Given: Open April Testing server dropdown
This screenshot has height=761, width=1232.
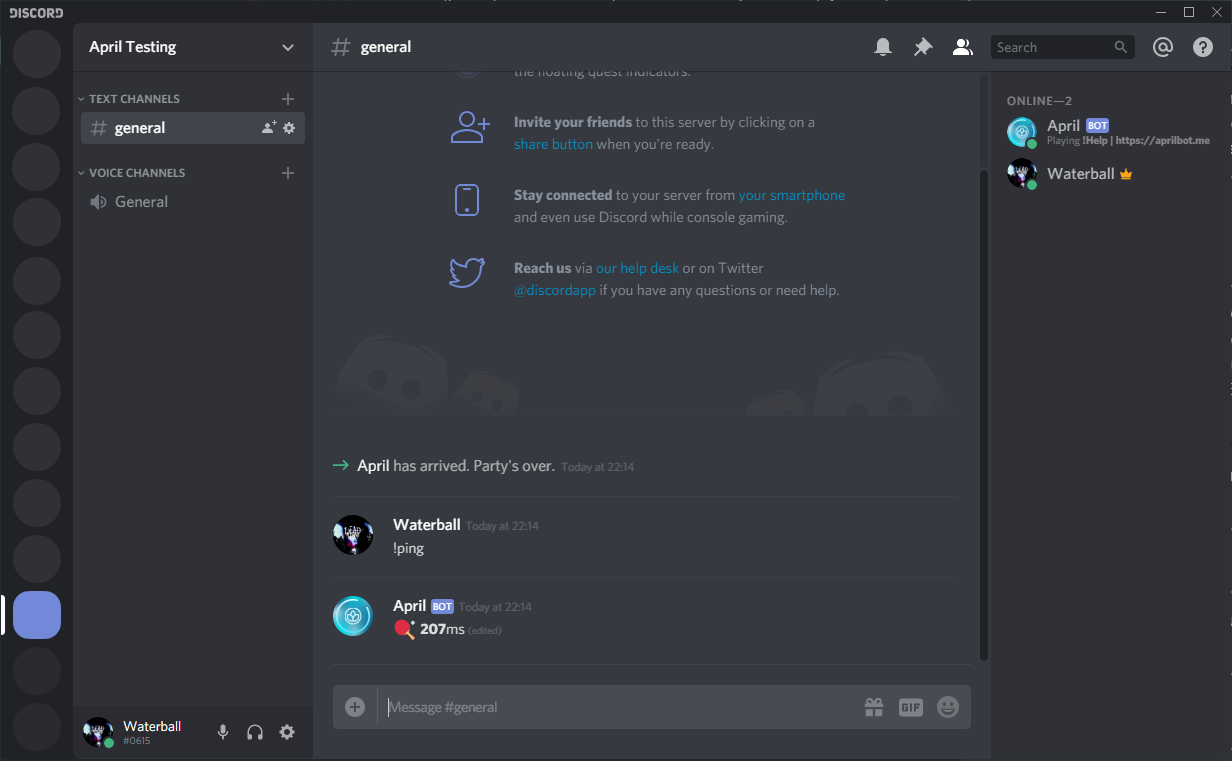Looking at the screenshot, I should click(x=193, y=47).
